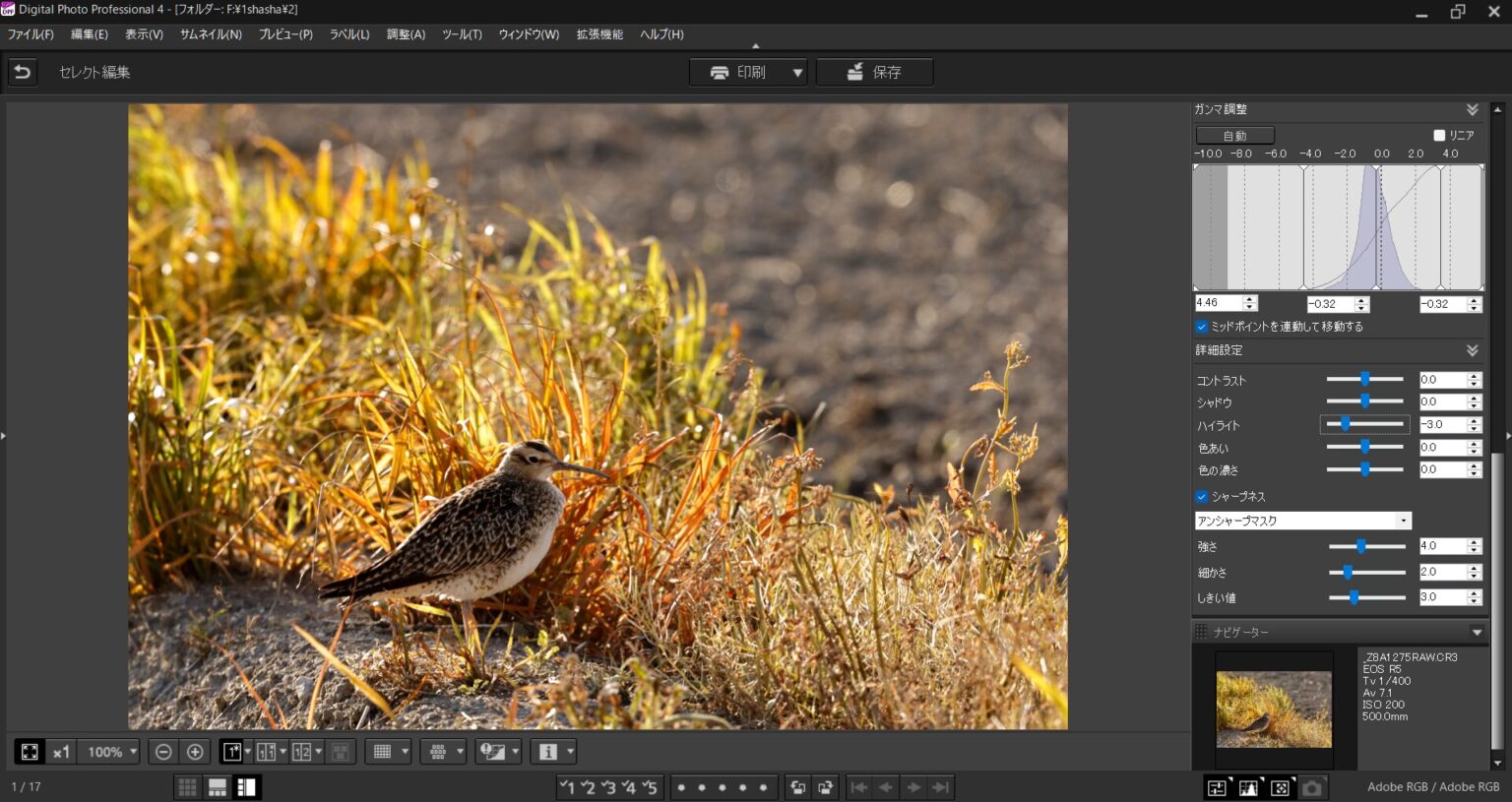Go back using the return arrow icon
The width and height of the screenshot is (1512, 802).
pos(22,72)
